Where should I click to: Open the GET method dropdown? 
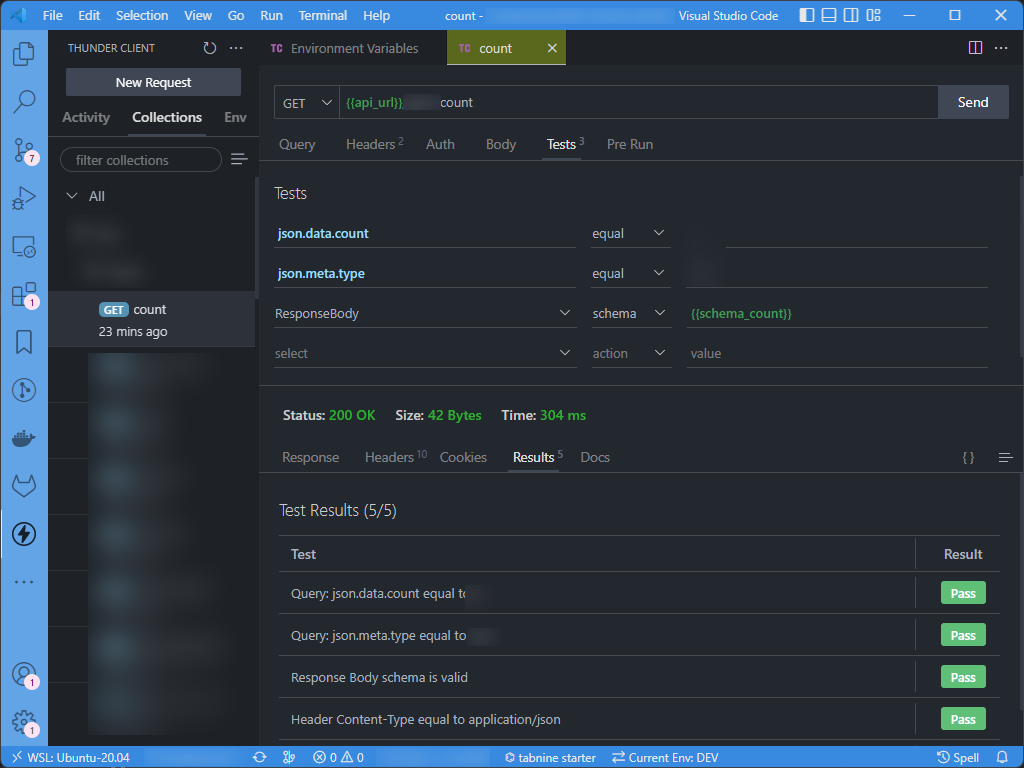303,102
